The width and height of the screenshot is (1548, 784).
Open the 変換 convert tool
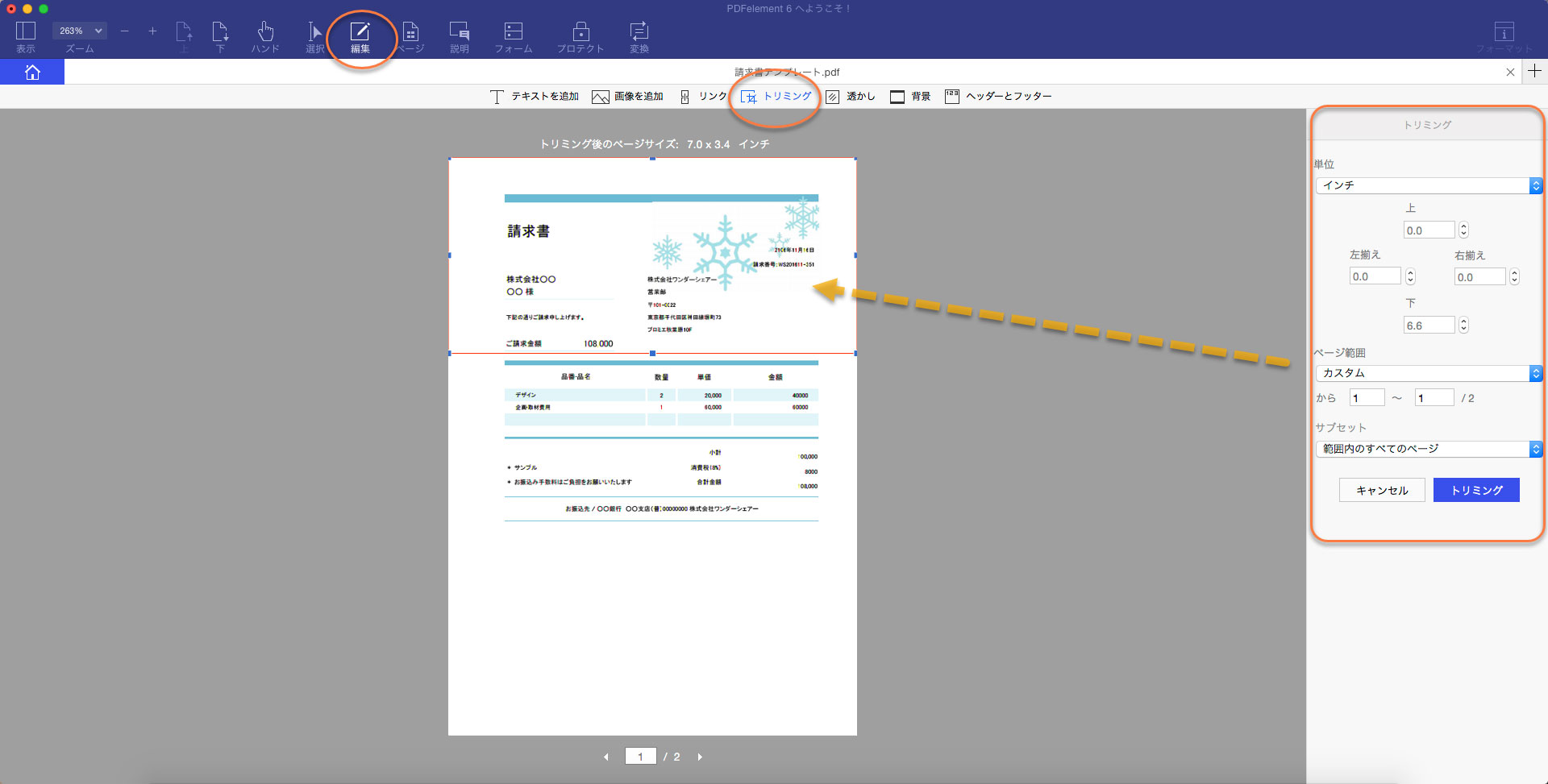639,37
